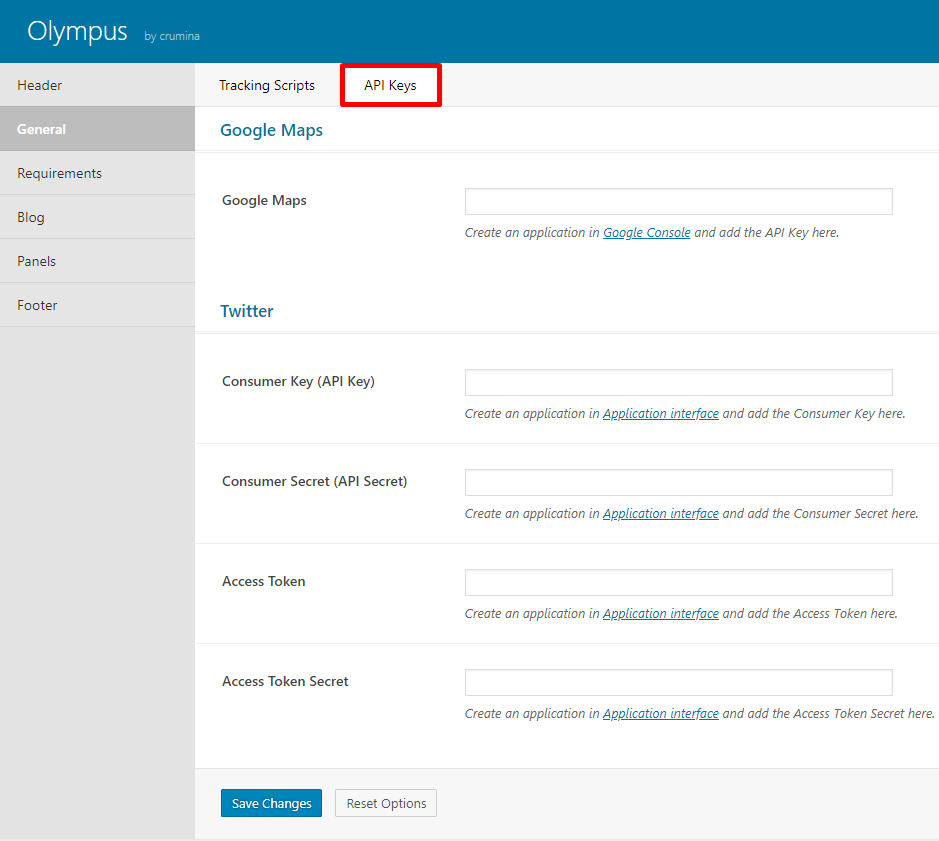Screen dimensions: 939x841
Task: Open Application interface link under Access Token Secret
Action: pos(661,713)
